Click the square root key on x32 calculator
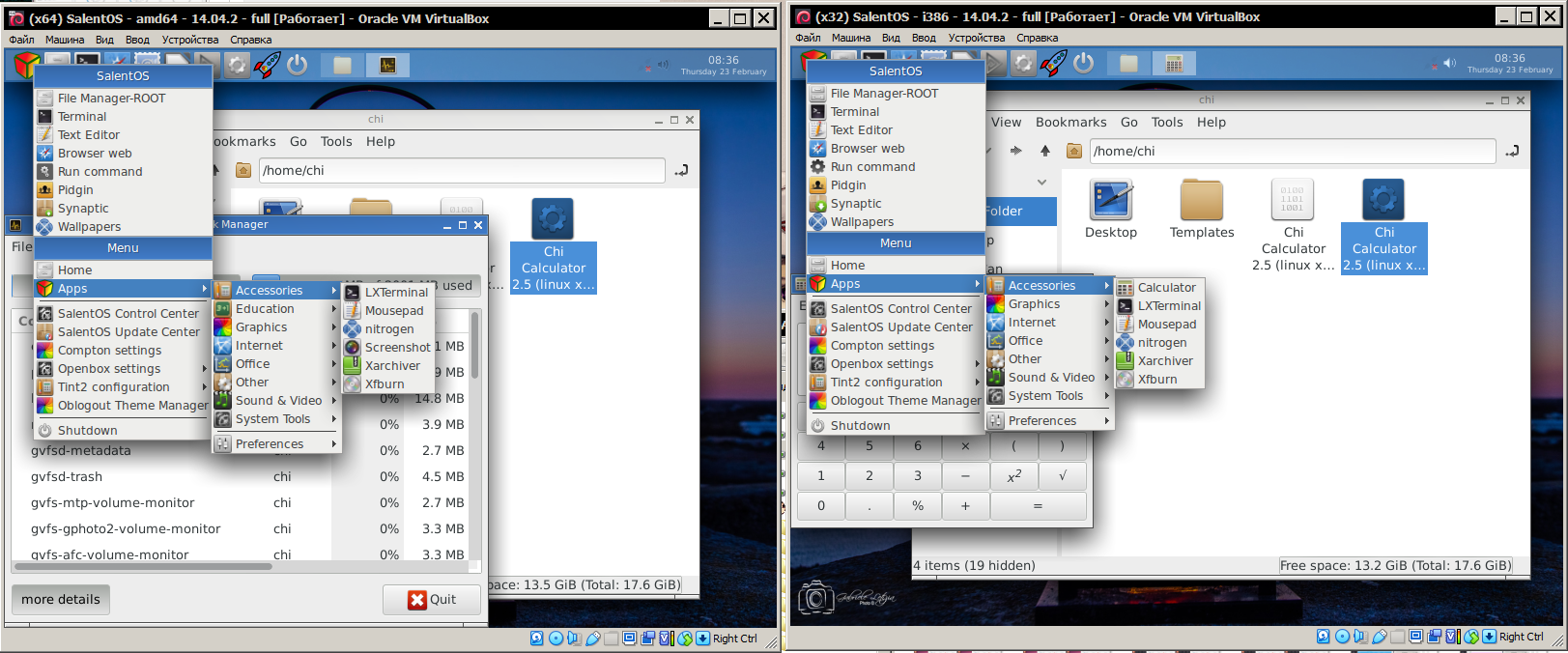Screen dimensions: 1568x653 pos(1062,476)
